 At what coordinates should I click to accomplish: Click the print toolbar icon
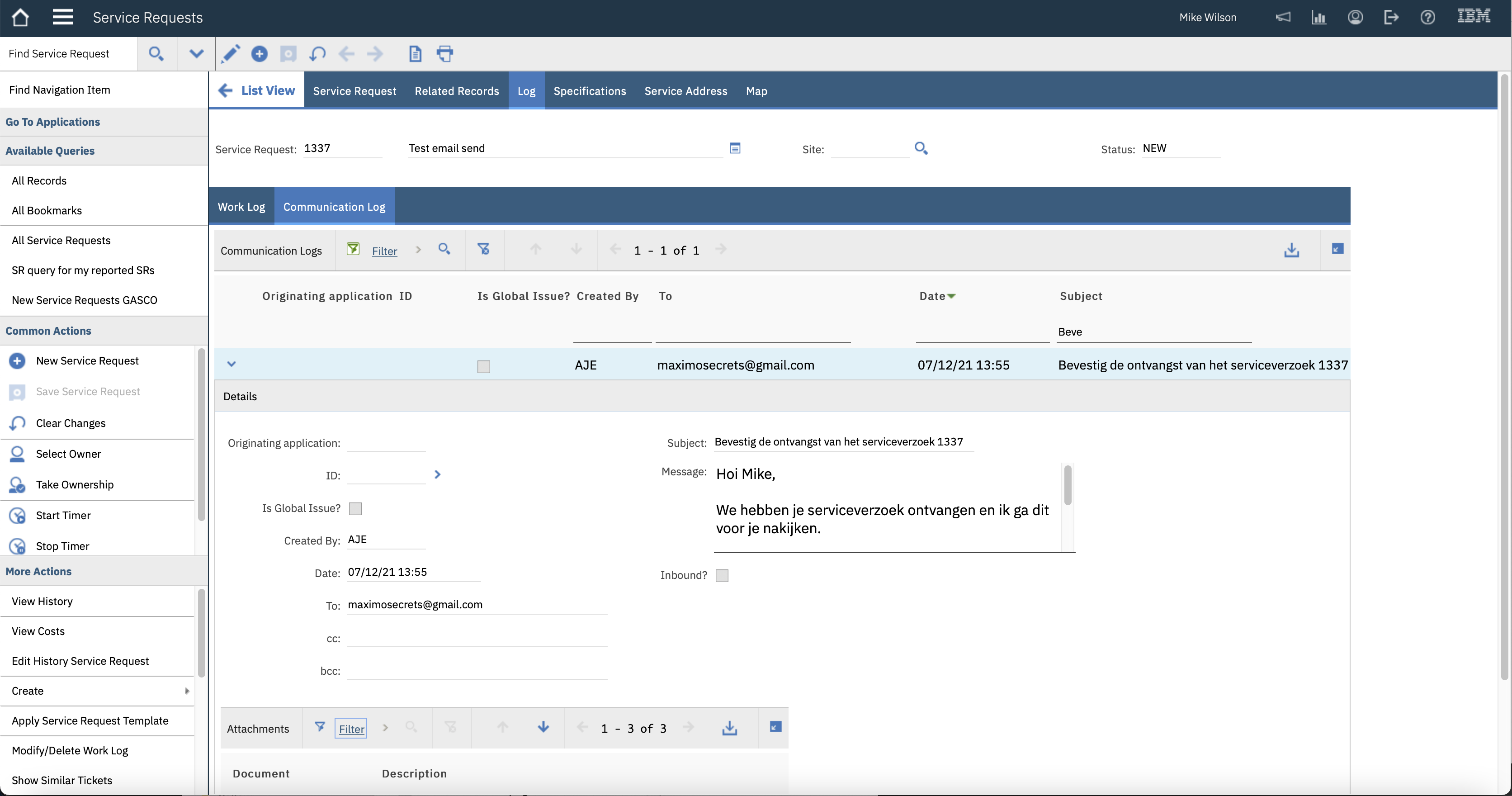pos(445,54)
